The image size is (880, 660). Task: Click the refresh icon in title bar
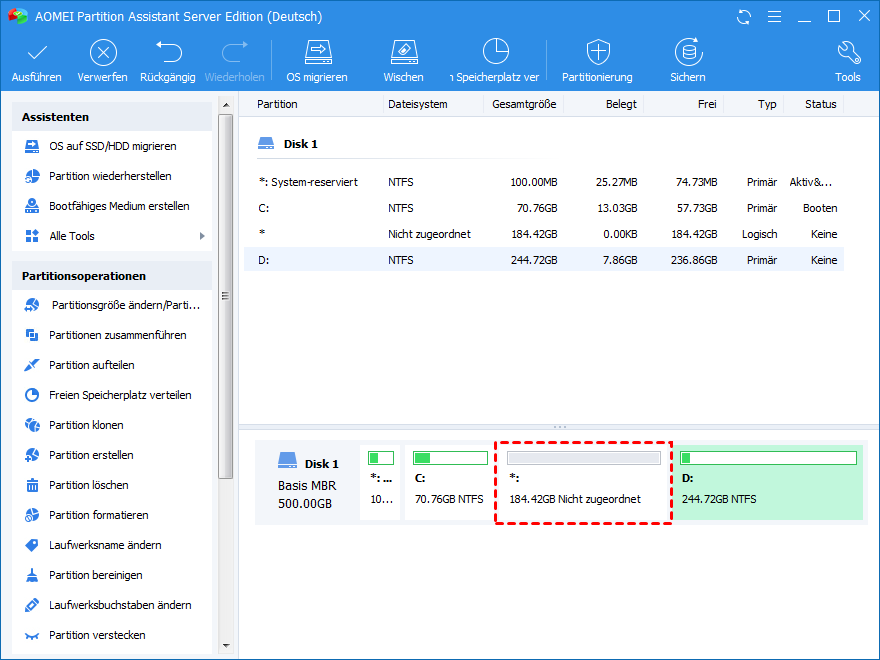tap(743, 16)
